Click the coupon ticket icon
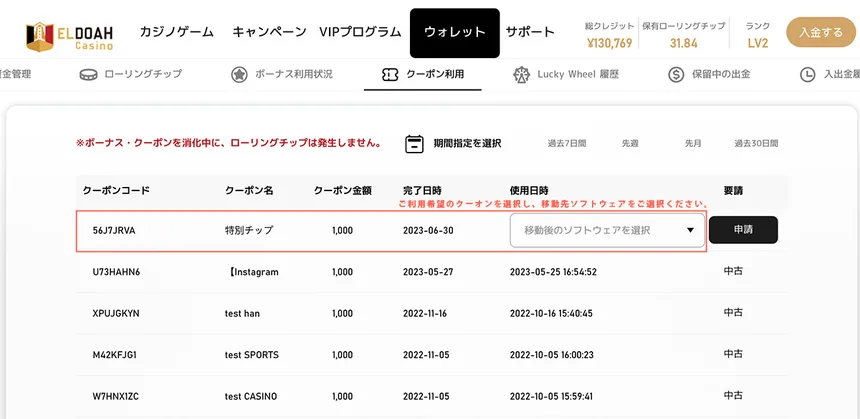The image size is (860, 419). [x=389, y=75]
